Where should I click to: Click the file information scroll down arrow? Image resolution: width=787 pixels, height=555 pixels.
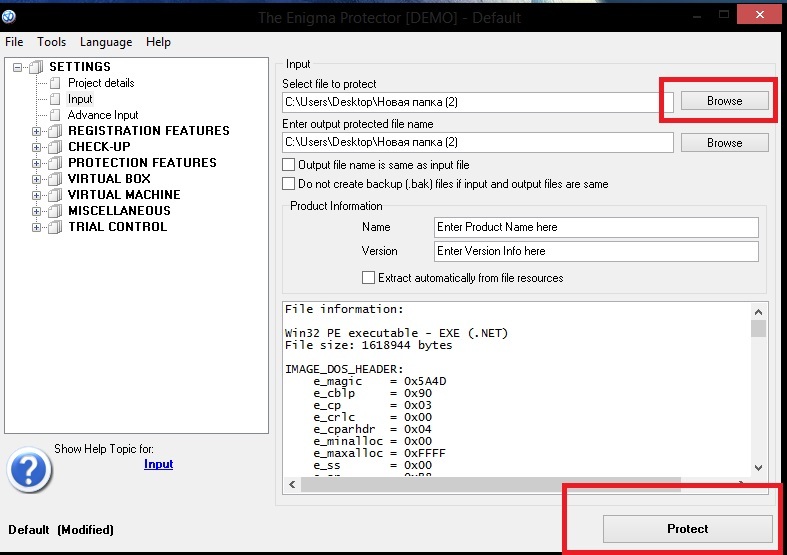758,468
